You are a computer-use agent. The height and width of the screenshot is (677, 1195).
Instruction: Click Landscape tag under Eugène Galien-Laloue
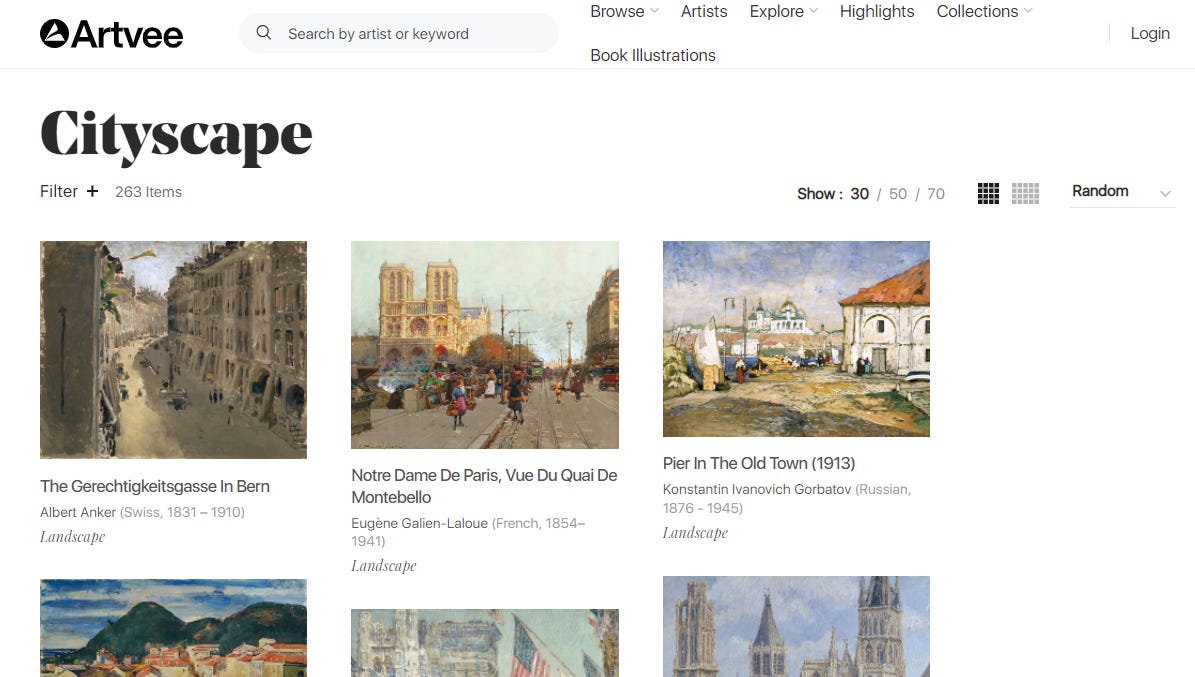point(383,566)
